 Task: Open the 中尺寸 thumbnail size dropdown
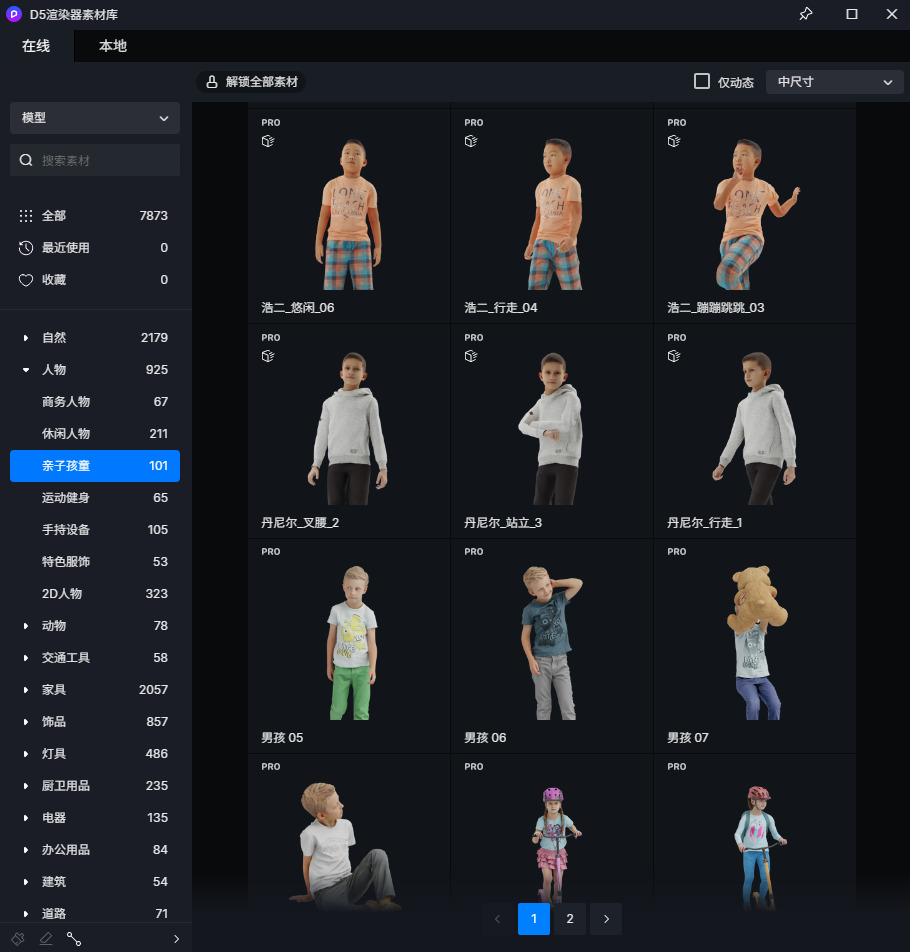click(834, 82)
